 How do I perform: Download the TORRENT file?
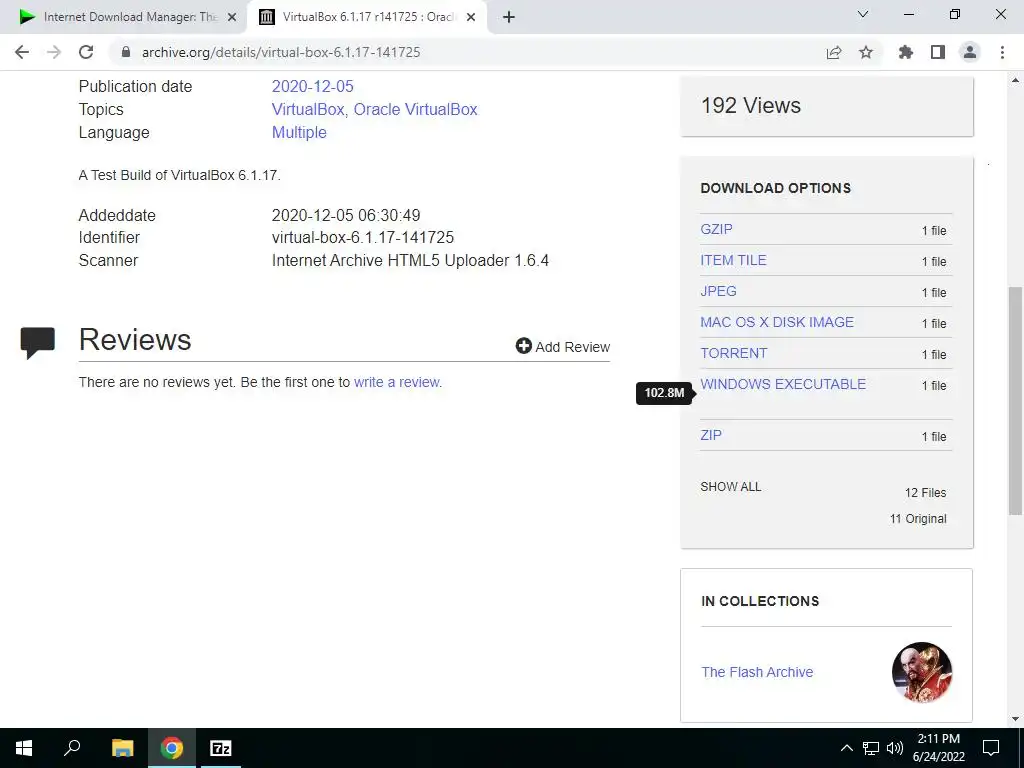point(734,353)
